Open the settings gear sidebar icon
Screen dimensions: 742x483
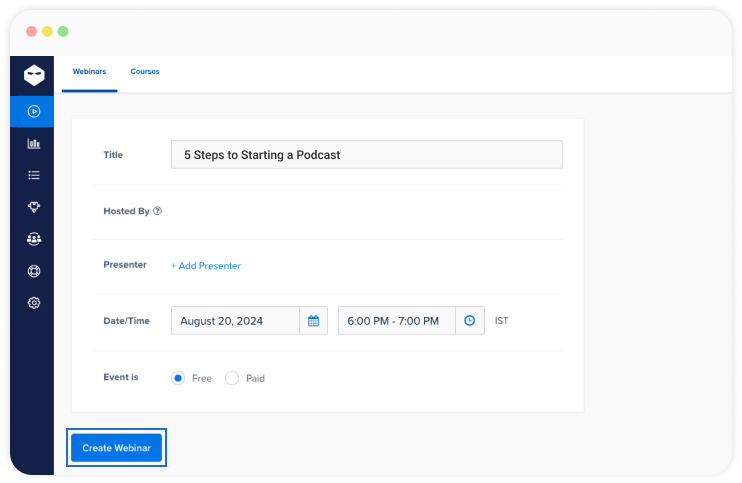point(34,303)
